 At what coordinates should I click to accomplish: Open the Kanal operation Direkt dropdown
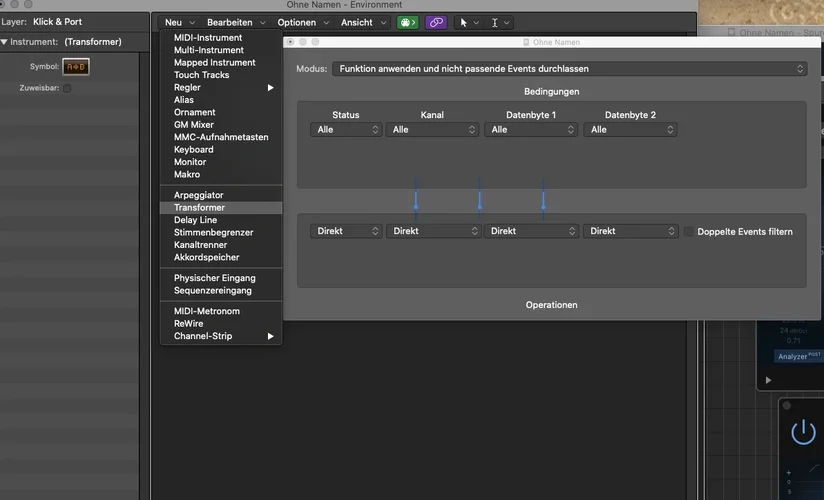pos(433,231)
